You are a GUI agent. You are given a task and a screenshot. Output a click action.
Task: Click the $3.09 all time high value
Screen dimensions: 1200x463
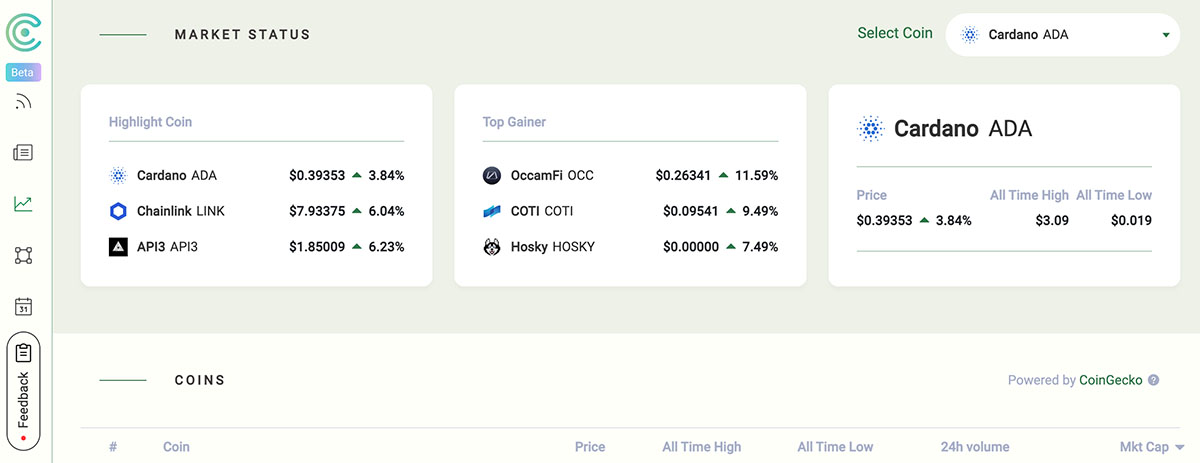coord(1052,220)
